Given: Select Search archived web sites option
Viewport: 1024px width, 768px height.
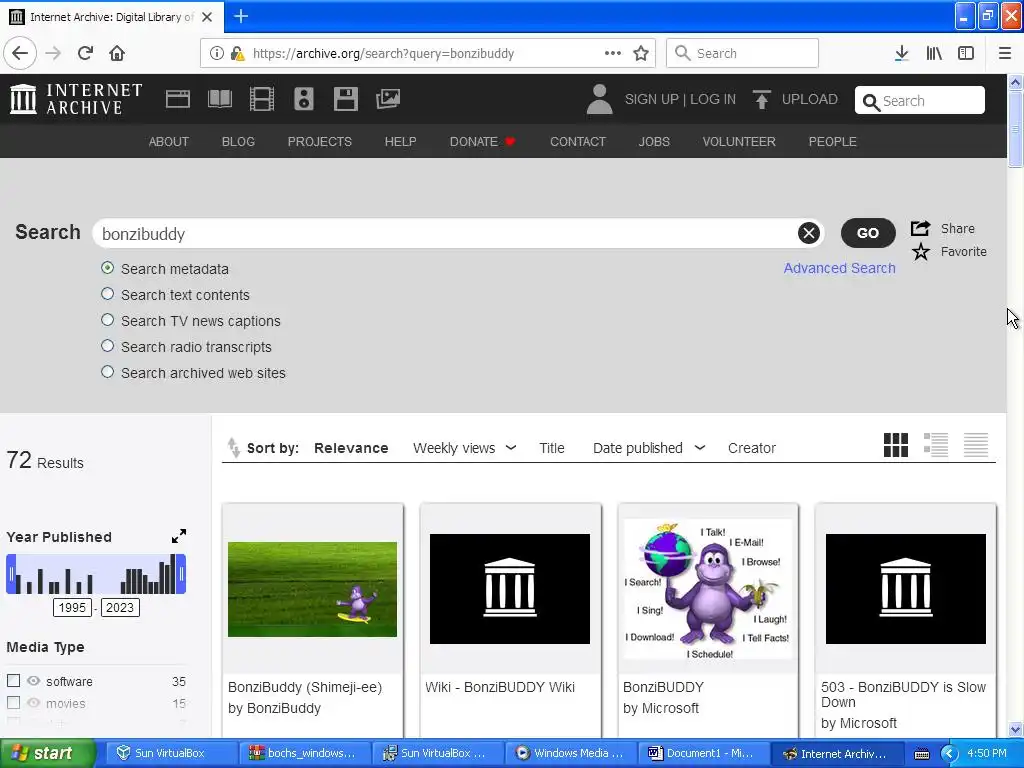Looking at the screenshot, I should 108,372.
